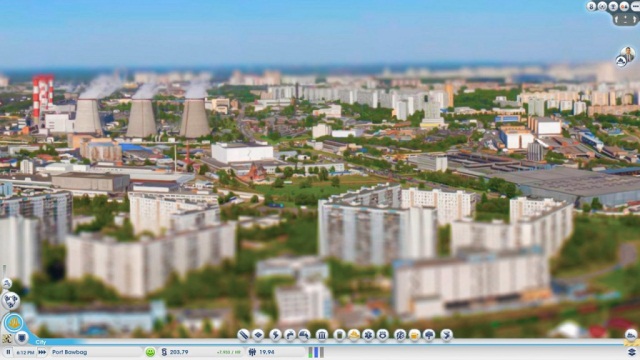Click the highlighted orange city button
640x360 pixels.
(13, 323)
